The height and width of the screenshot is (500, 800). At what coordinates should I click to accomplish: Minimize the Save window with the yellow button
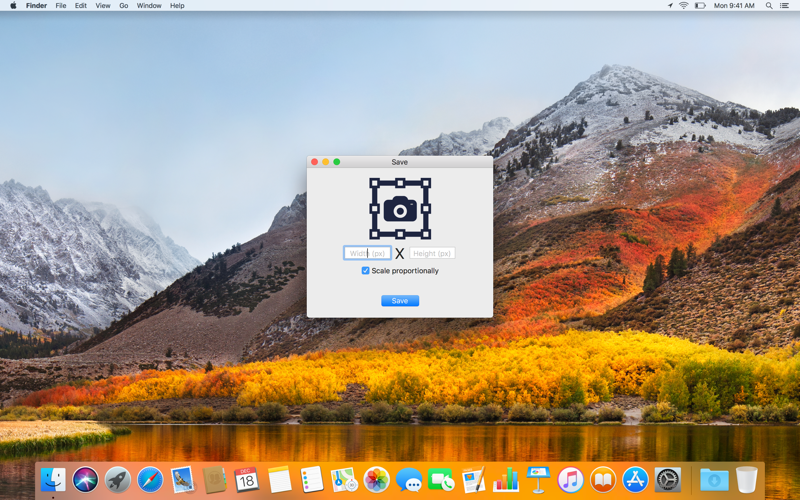pyautogui.click(x=326, y=162)
